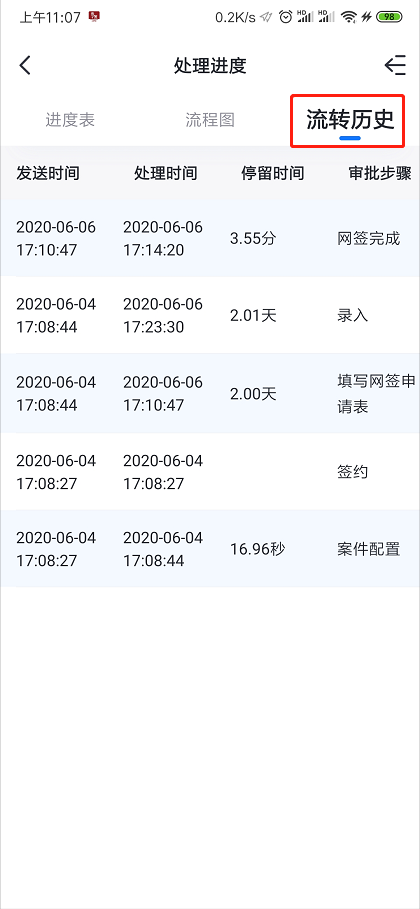Select the 流转历史 tab
Screen dimensions: 420x909
[350, 120]
